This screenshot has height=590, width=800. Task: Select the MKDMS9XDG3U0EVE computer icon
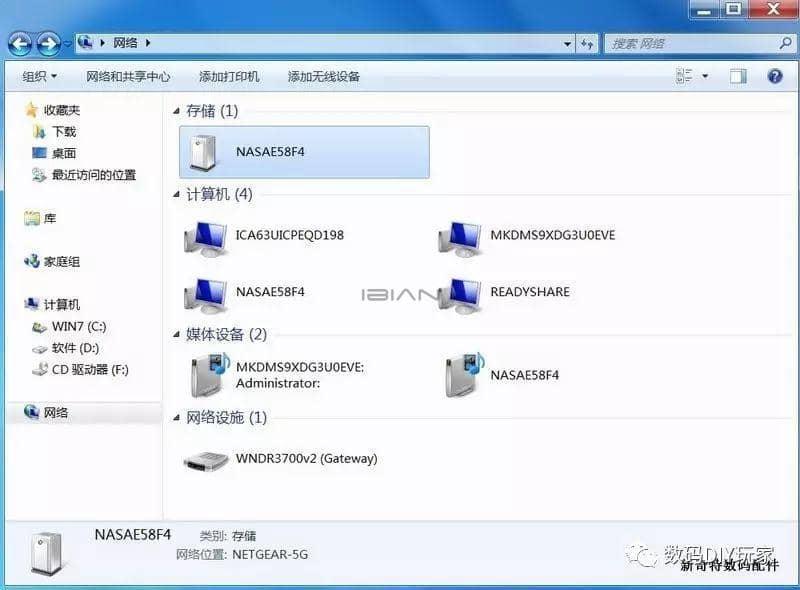click(x=460, y=237)
